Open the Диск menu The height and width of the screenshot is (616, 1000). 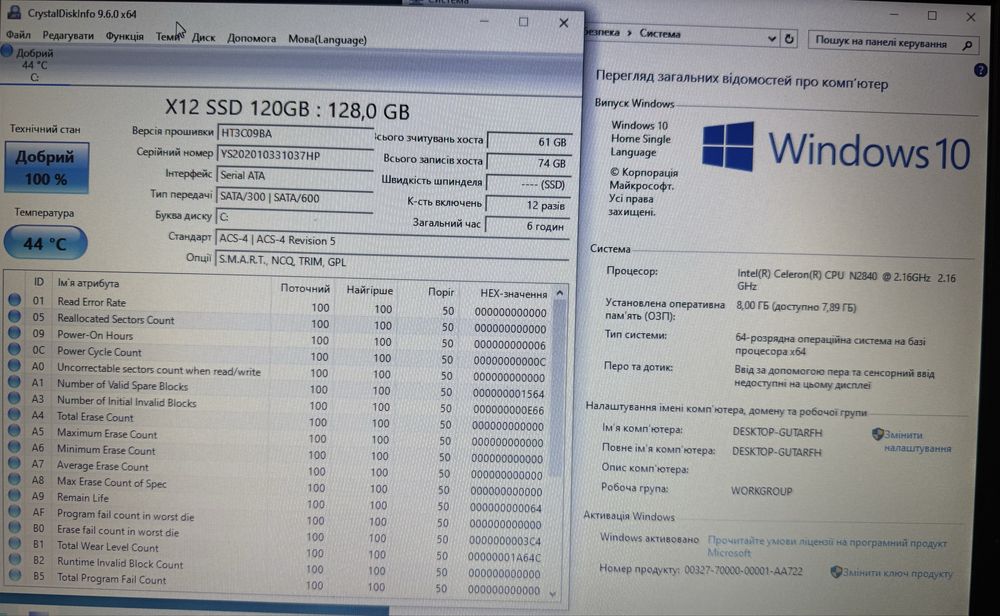tap(203, 38)
